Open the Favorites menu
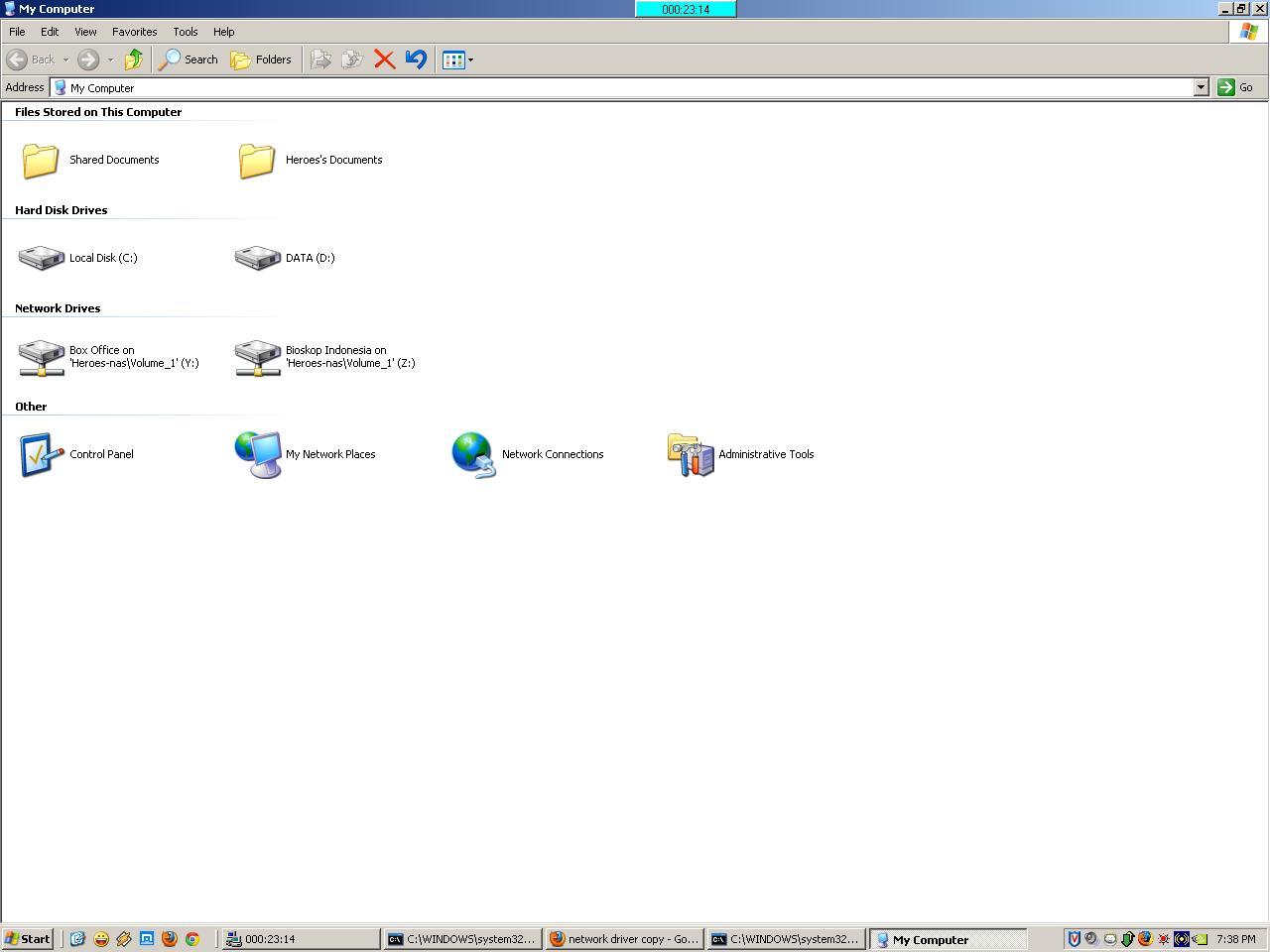This screenshot has height=952, width=1270. 134,32
